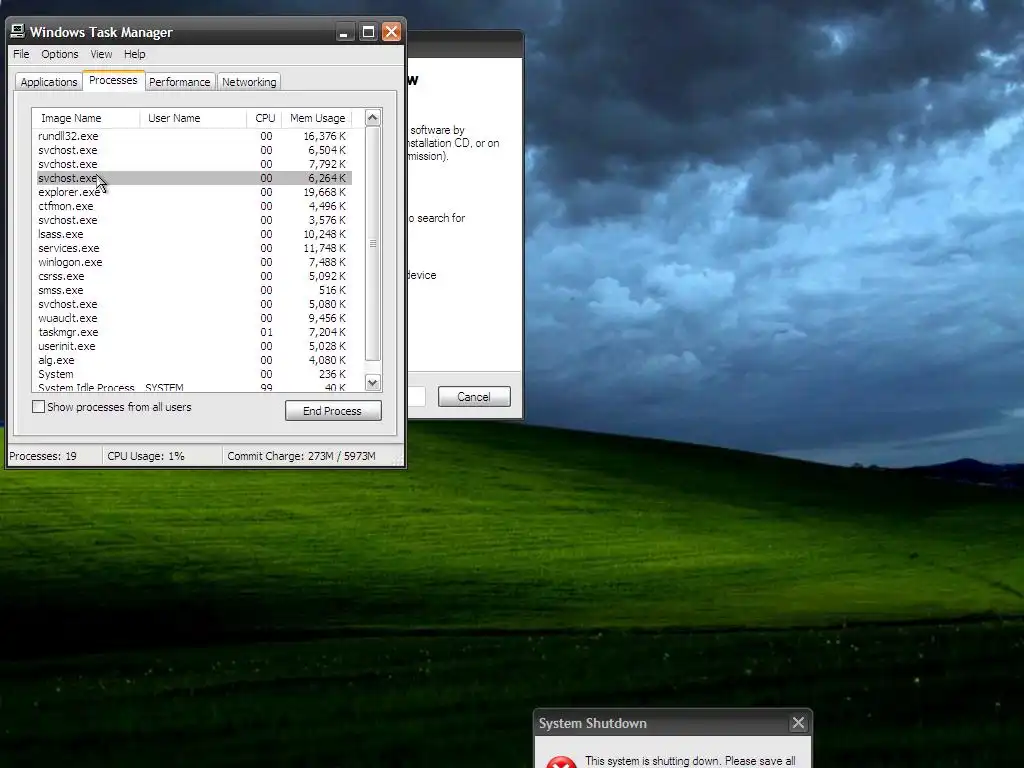
Task: Sort by the Mem Usage column header
Action: coord(317,118)
